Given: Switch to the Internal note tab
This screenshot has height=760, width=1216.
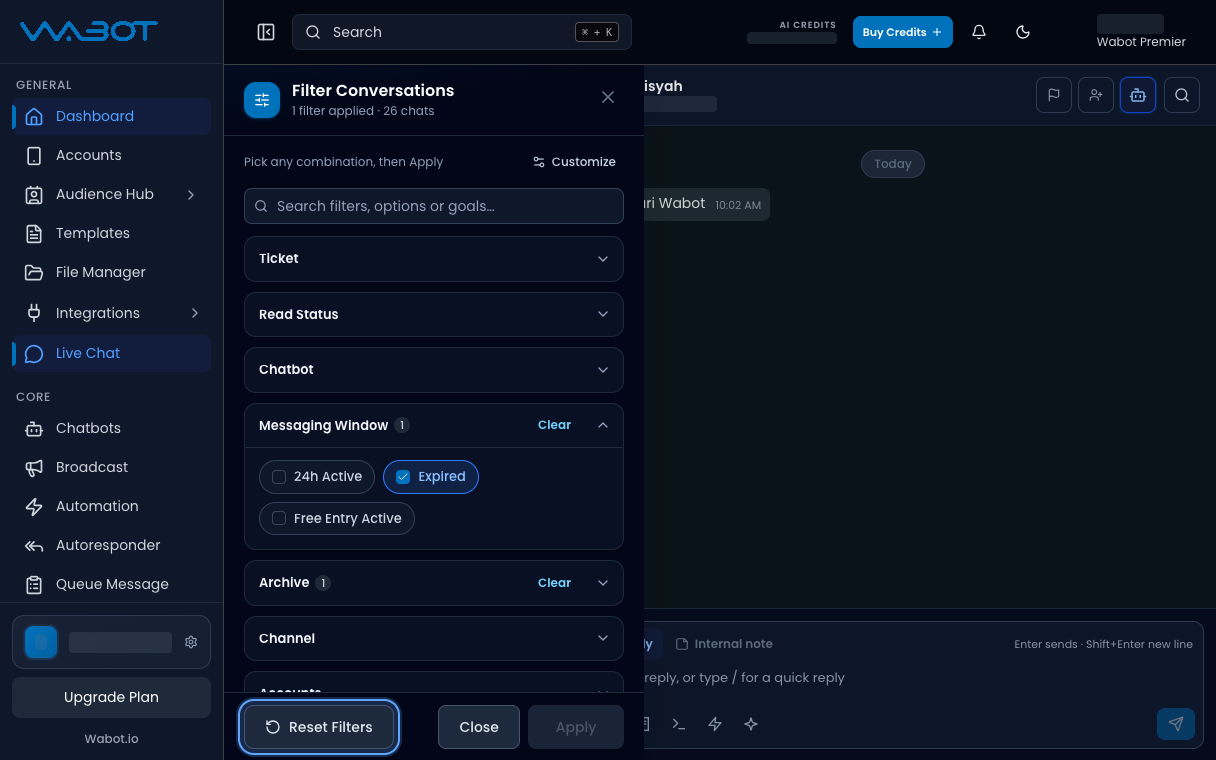Looking at the screenshot, I should point(724,644).
